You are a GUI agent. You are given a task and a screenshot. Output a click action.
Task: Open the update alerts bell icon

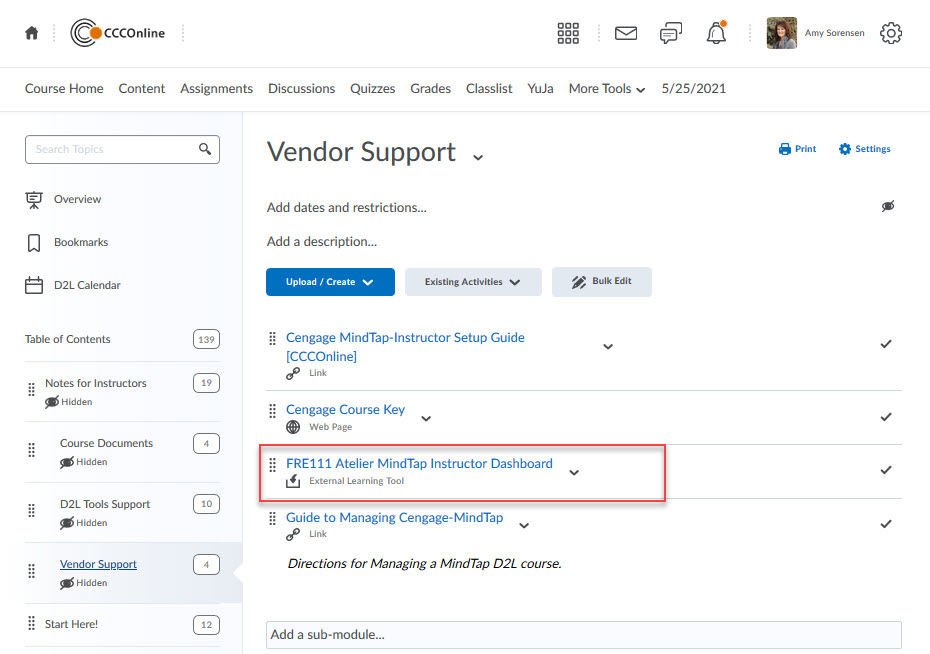pos(716,33)
